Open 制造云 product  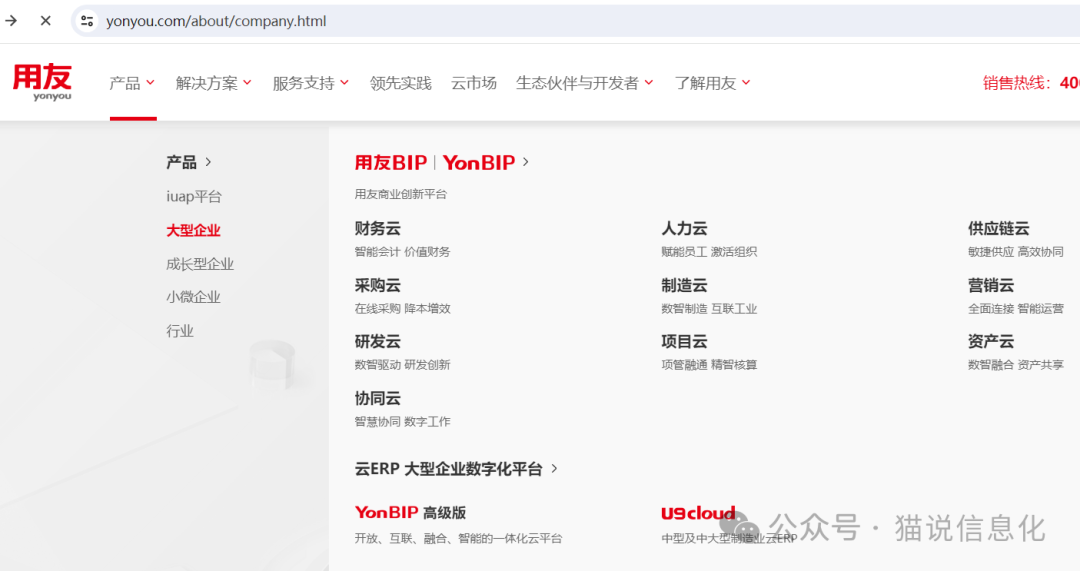click(684, 285)
